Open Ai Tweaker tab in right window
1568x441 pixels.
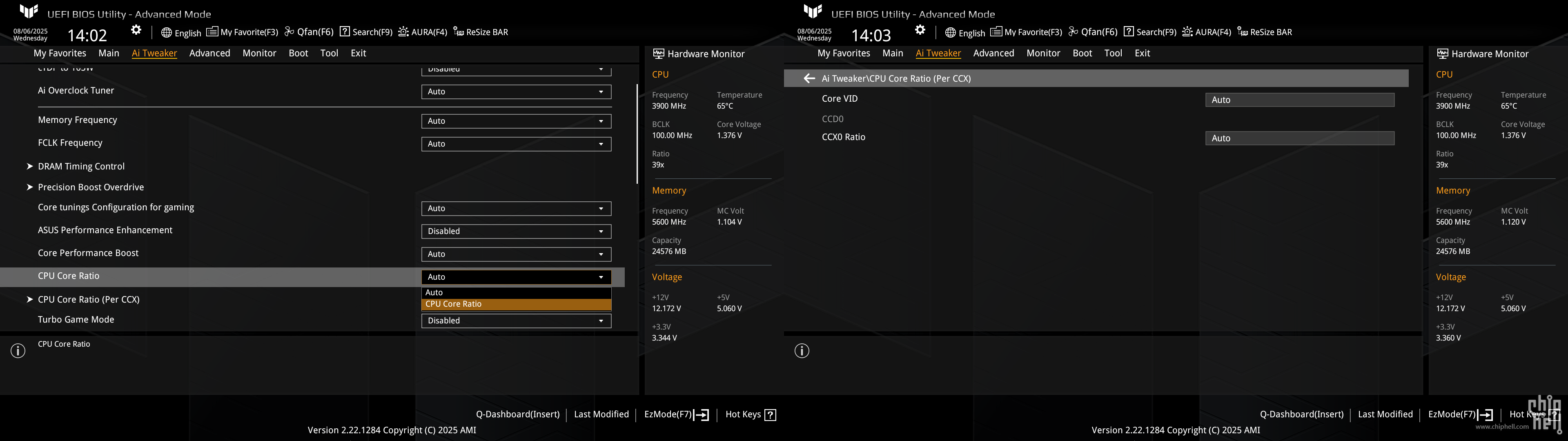pyautogui.click(x=938, y=53)
